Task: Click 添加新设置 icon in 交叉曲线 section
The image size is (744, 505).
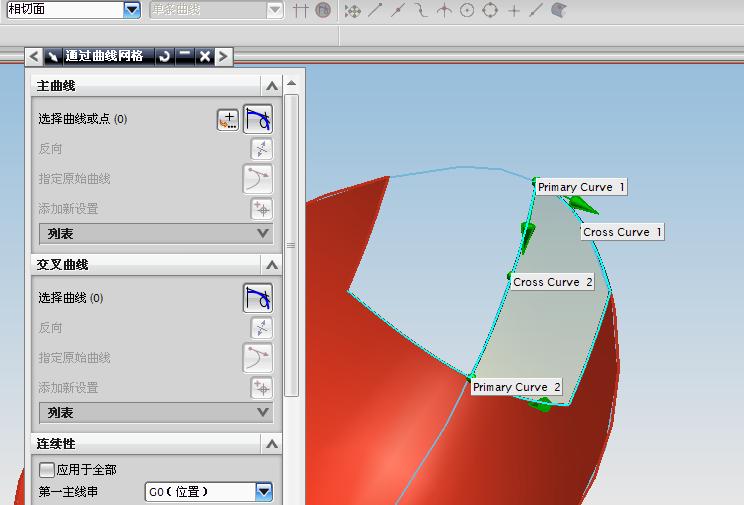Action: [261, 388]
